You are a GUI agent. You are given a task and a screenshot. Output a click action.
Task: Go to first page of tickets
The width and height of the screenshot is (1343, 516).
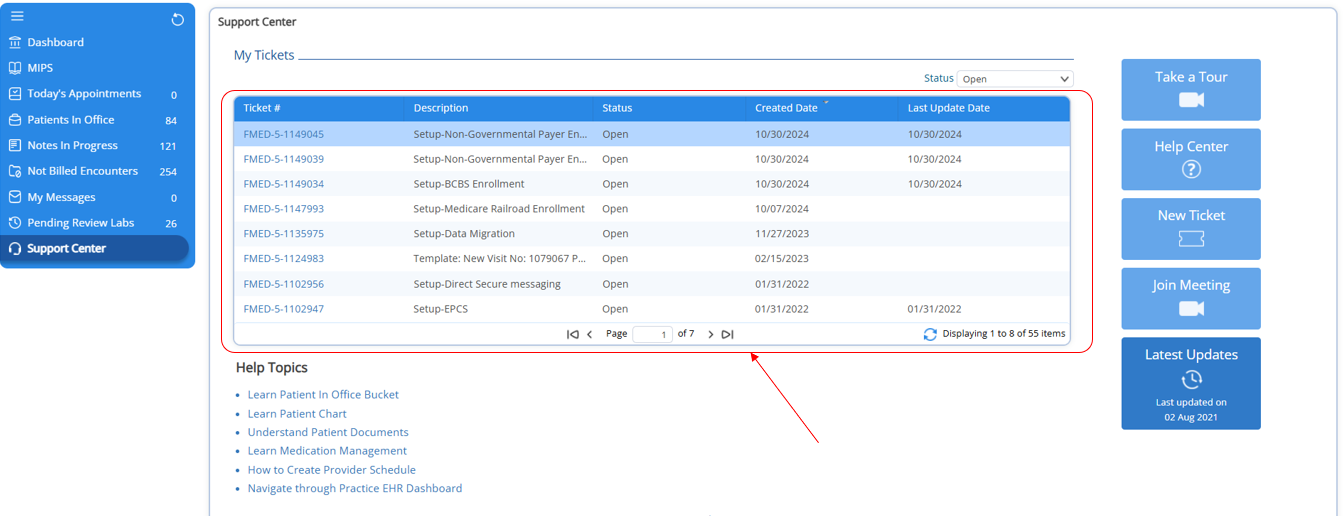click(x=573, y=334)
